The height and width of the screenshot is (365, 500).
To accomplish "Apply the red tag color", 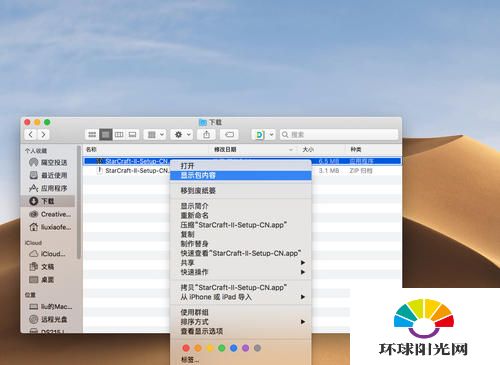I will [186, 348].
